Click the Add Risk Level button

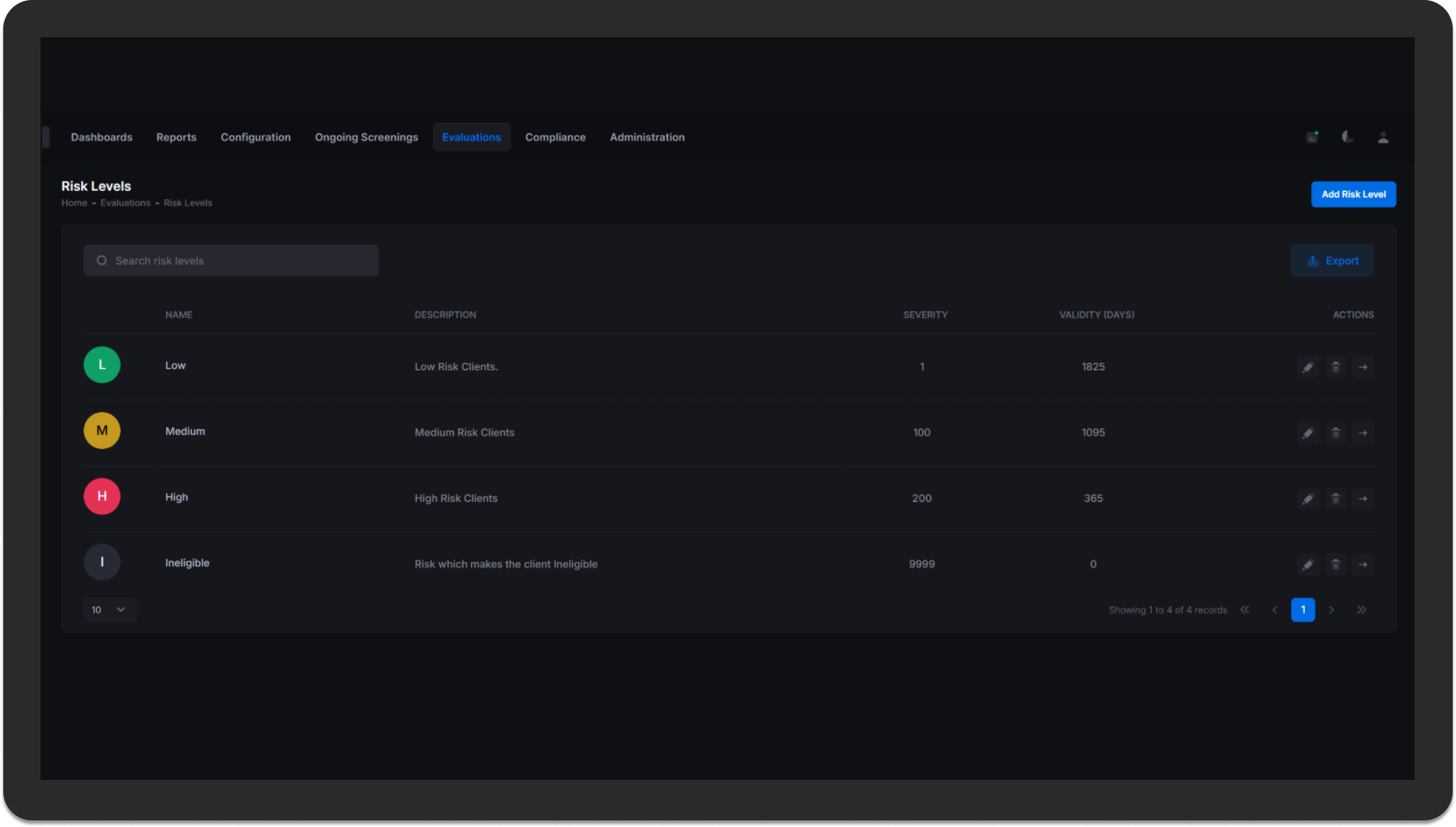[1353, 194]
